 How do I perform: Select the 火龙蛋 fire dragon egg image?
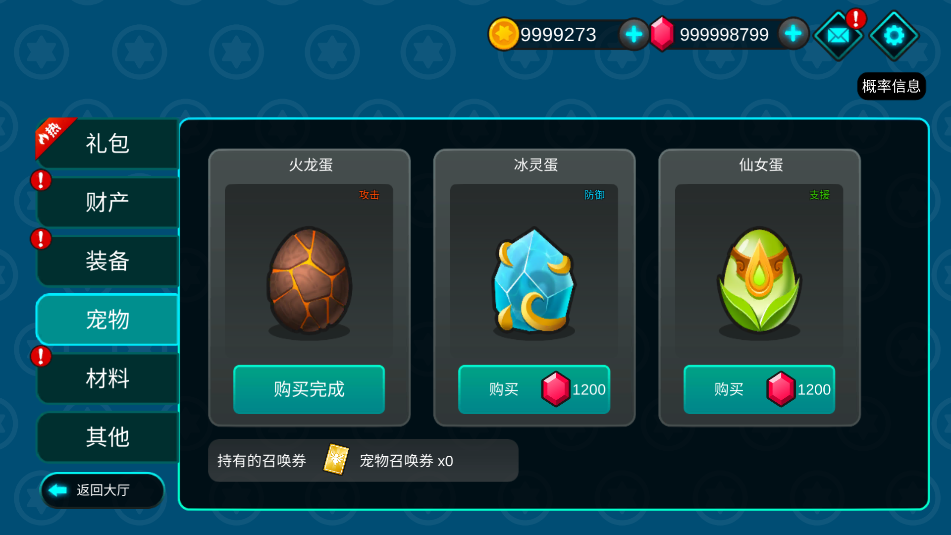(309, 281)
